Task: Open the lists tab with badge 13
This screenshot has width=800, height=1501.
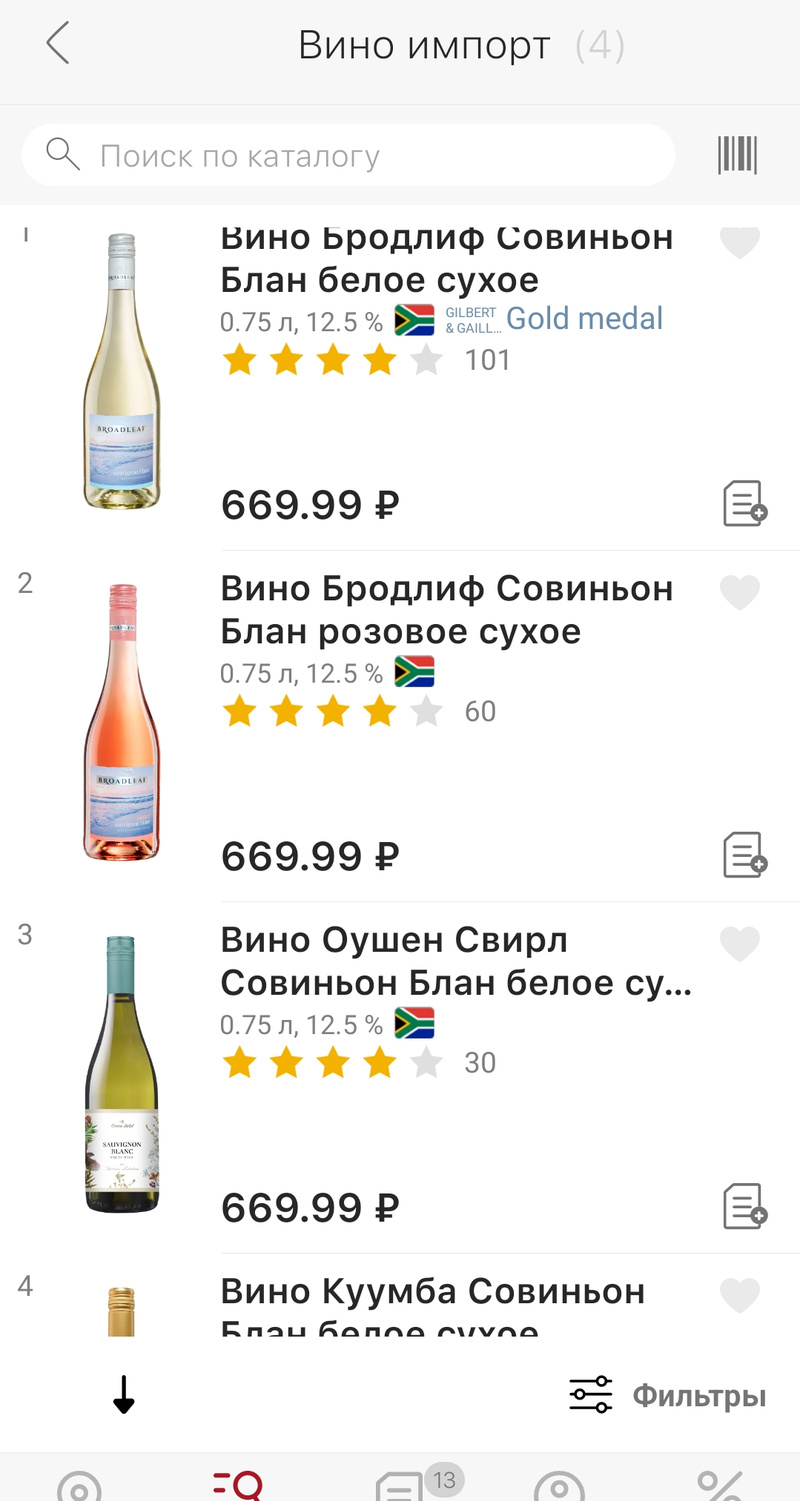Action: click(x=400, y=1485)
